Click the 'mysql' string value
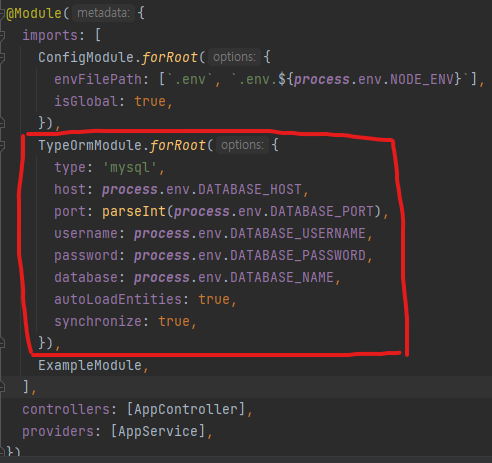This screenshot has width=492, height=463. click(x=130, y=167)
